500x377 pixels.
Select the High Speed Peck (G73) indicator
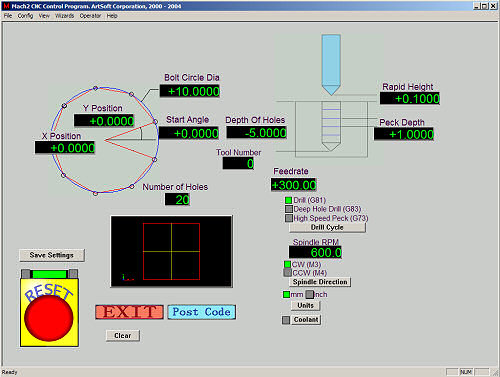point(289,218)
